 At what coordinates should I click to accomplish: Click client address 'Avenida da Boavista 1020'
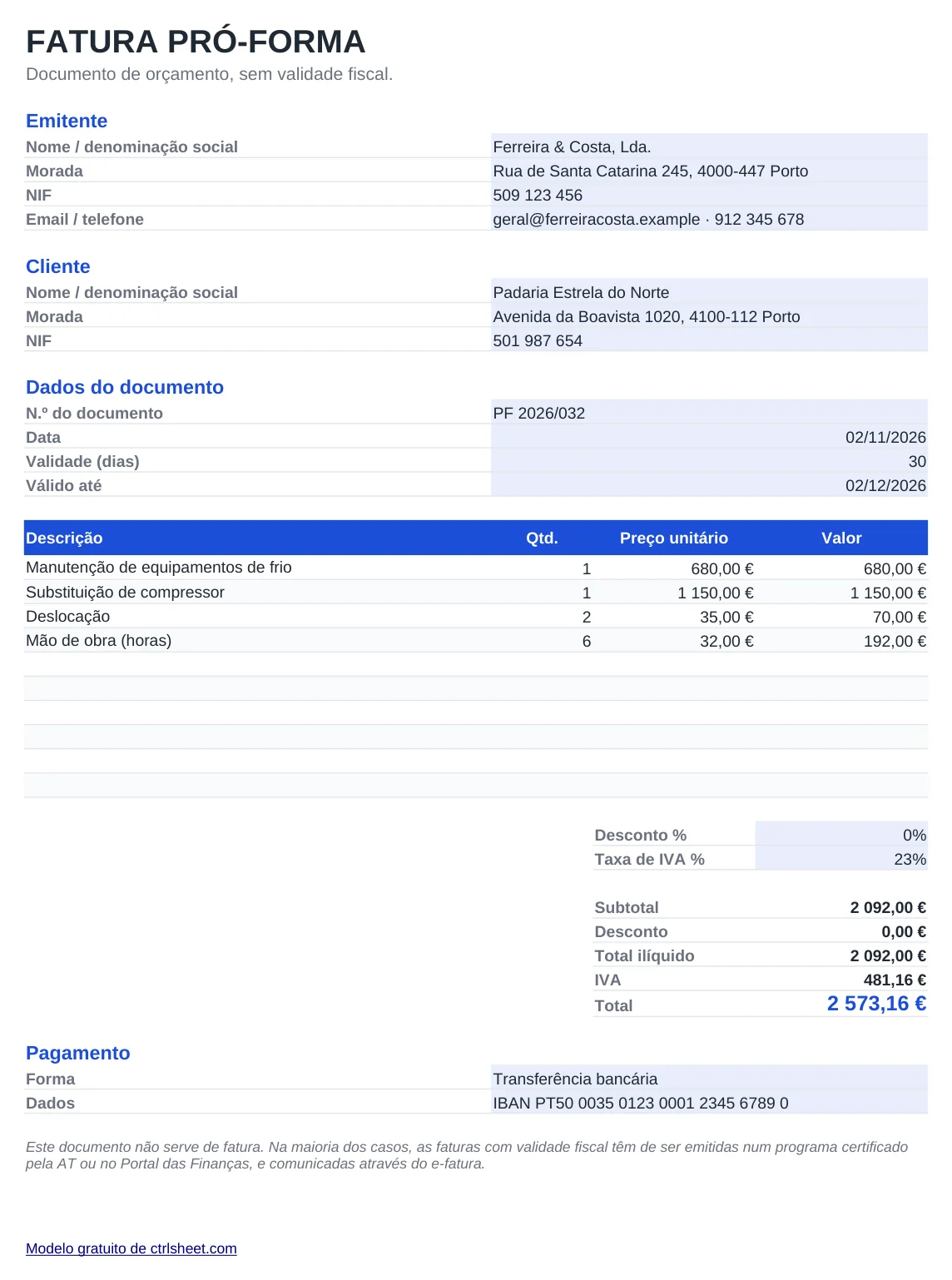587,316
